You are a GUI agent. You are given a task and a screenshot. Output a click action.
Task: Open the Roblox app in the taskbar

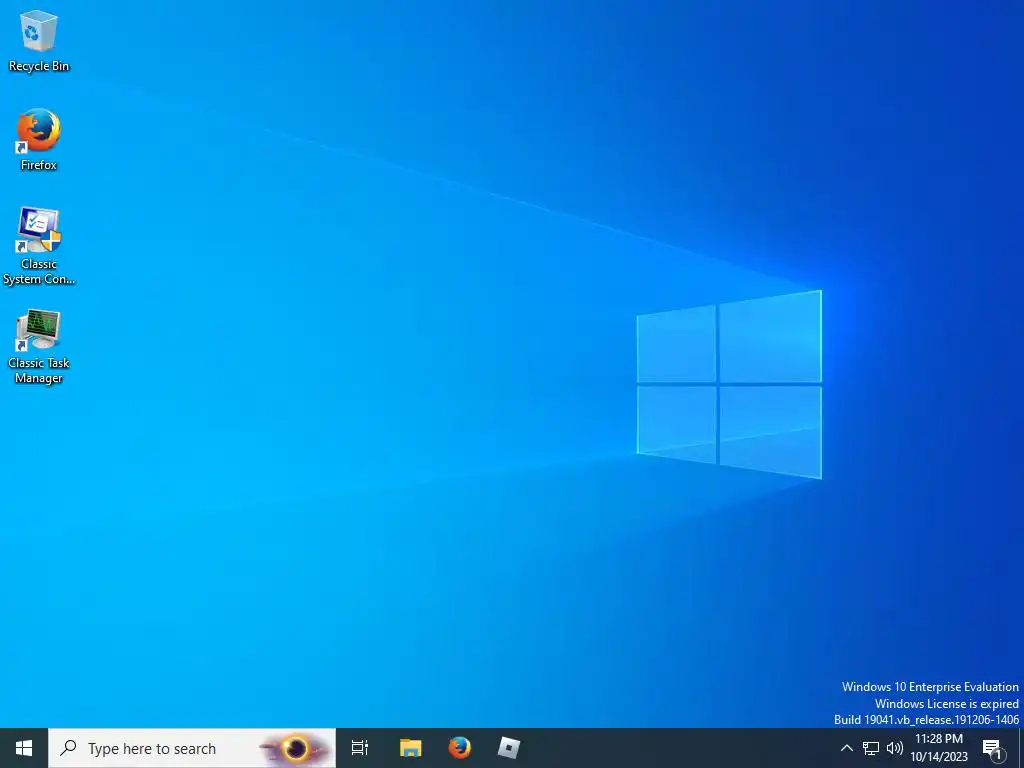[508, 748]
